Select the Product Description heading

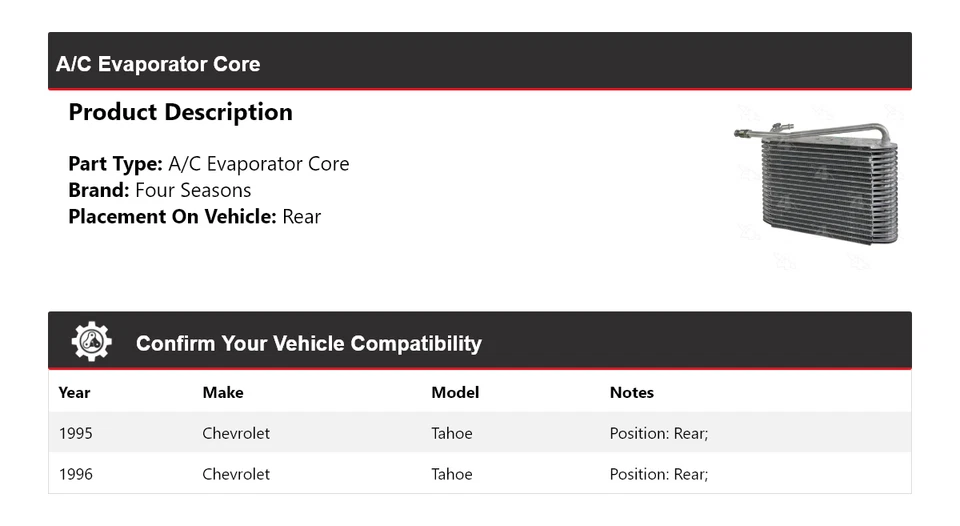pyautogui.click(x=180, y=112)
